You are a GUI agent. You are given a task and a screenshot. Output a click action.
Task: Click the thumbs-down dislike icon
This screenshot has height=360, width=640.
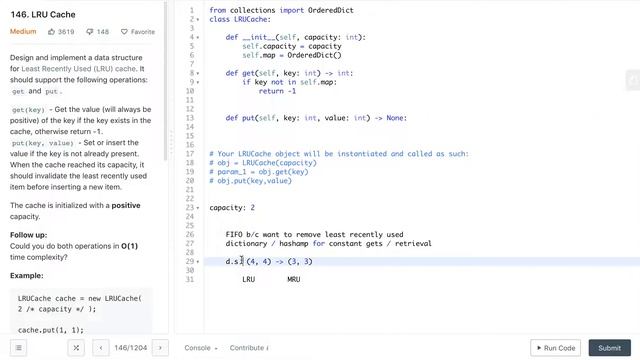point(89,31)
